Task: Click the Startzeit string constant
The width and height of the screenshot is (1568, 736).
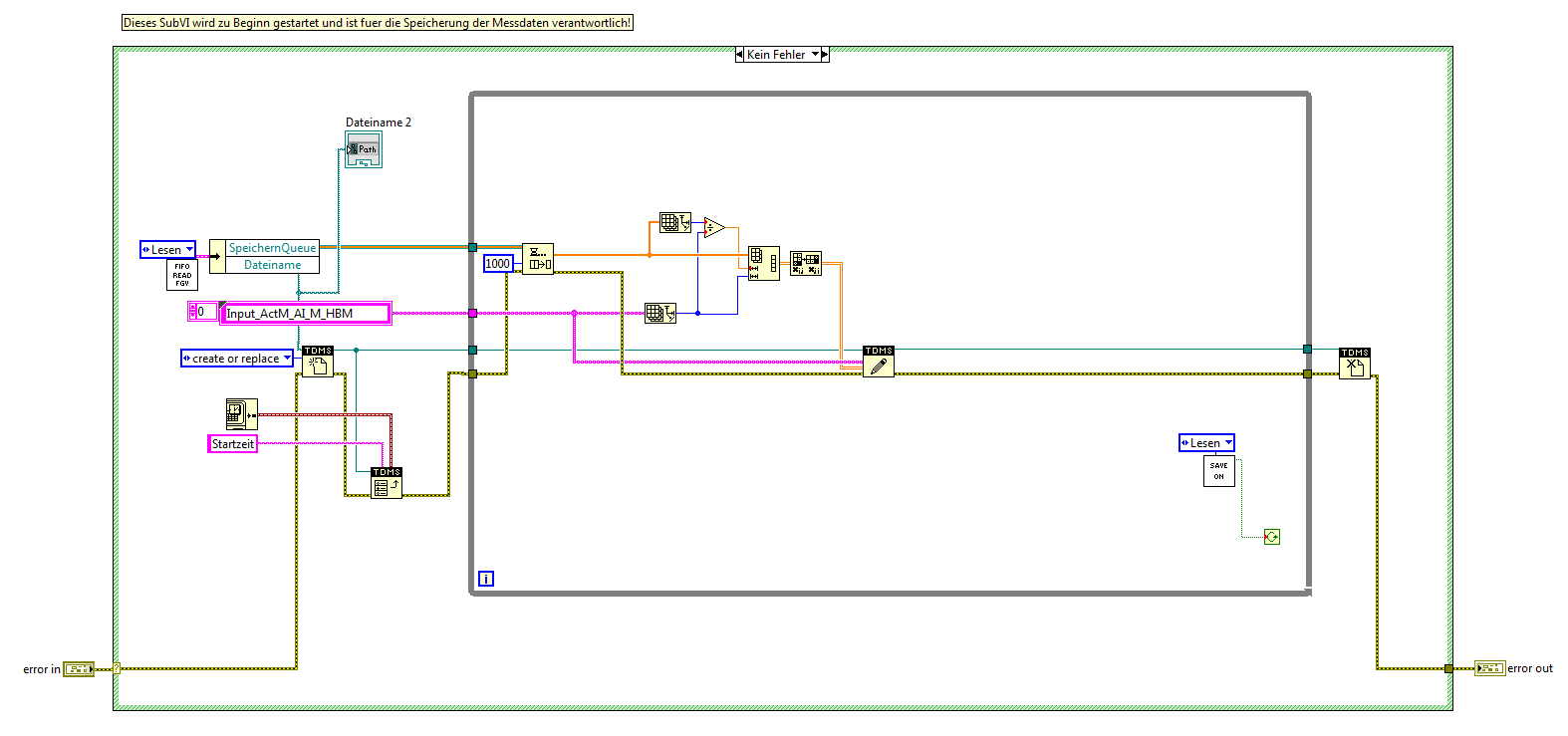Action: click(233, 444)
